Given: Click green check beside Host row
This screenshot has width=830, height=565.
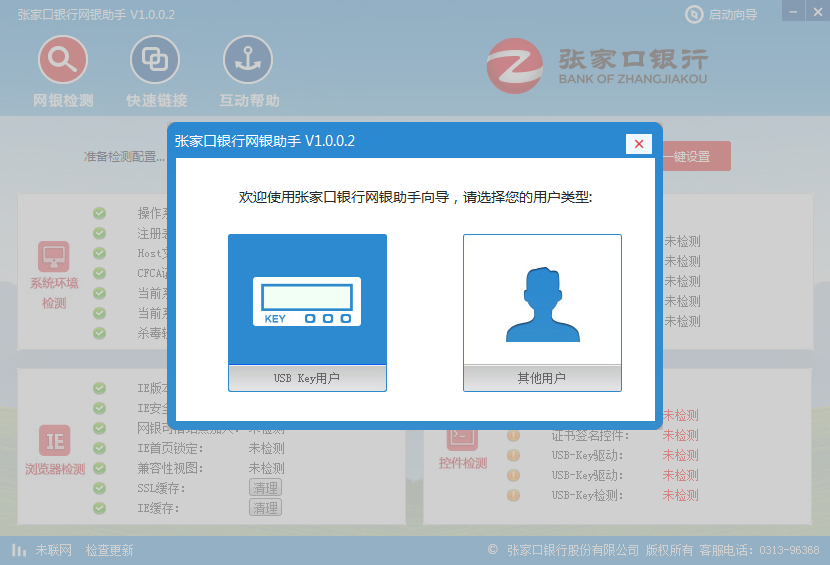Looking at the screenshot, I should [100, 253].
